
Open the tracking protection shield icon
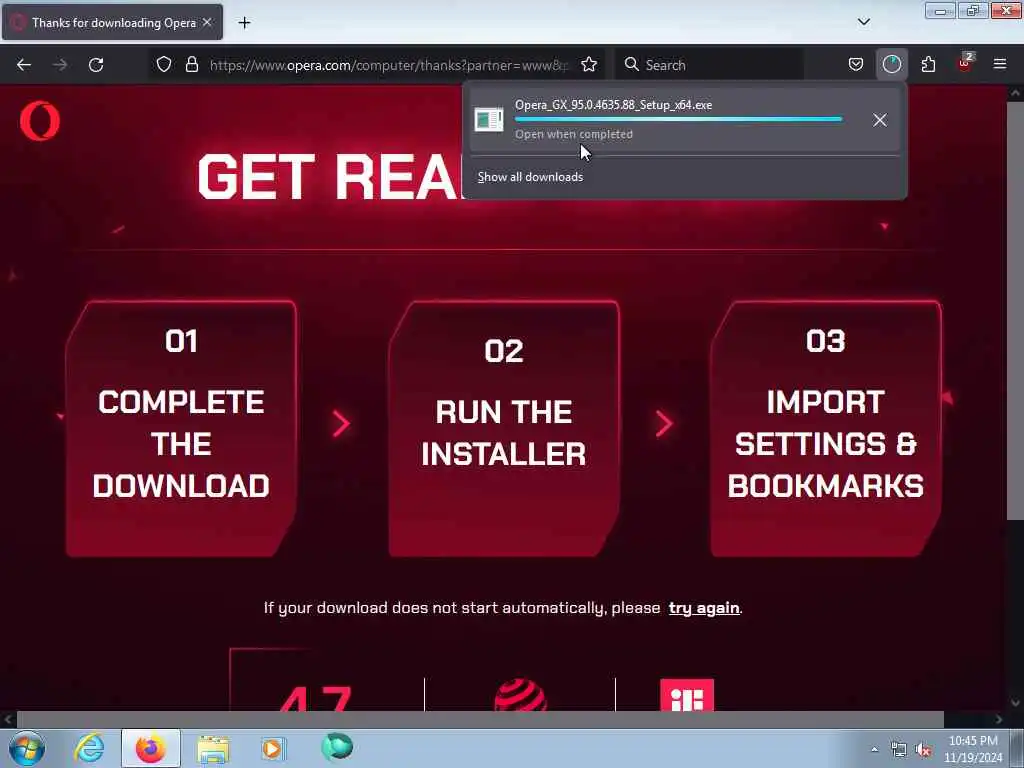tap(164, 65)
